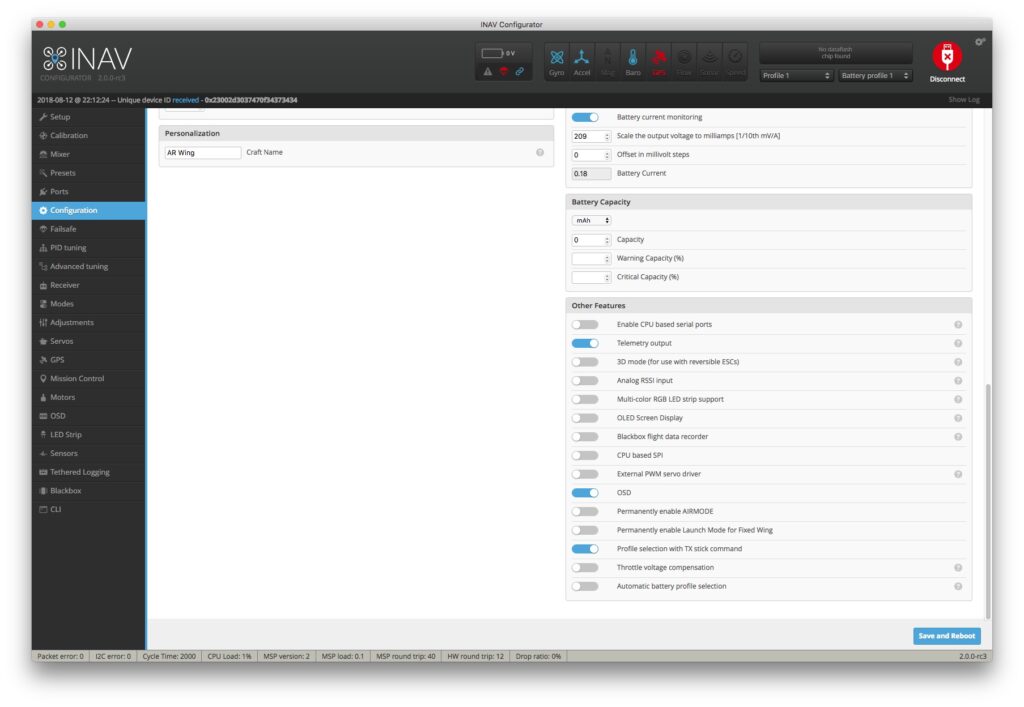Click the red GPS sensor icon
1024x707 pixels.
(x=659, y=59)
